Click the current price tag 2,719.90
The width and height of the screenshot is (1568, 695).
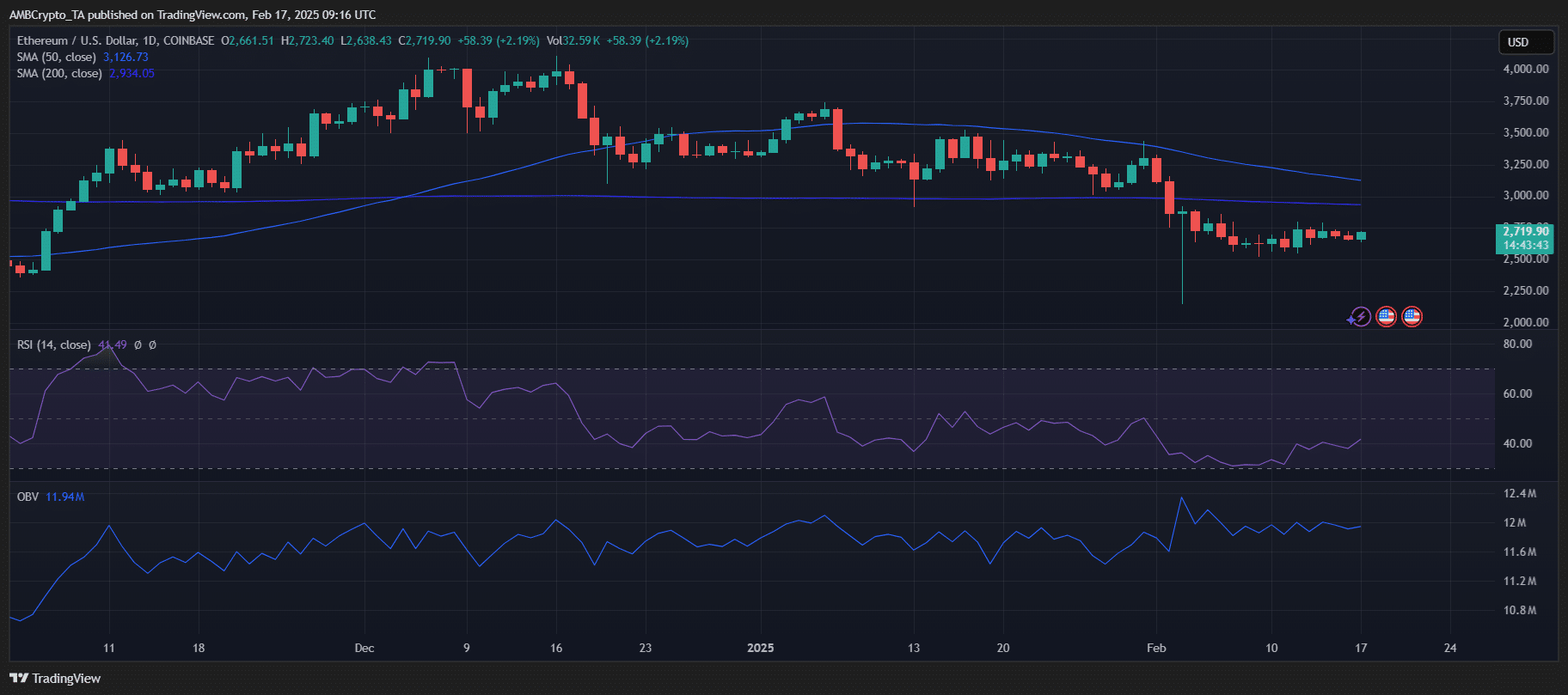click(1526, 231)
